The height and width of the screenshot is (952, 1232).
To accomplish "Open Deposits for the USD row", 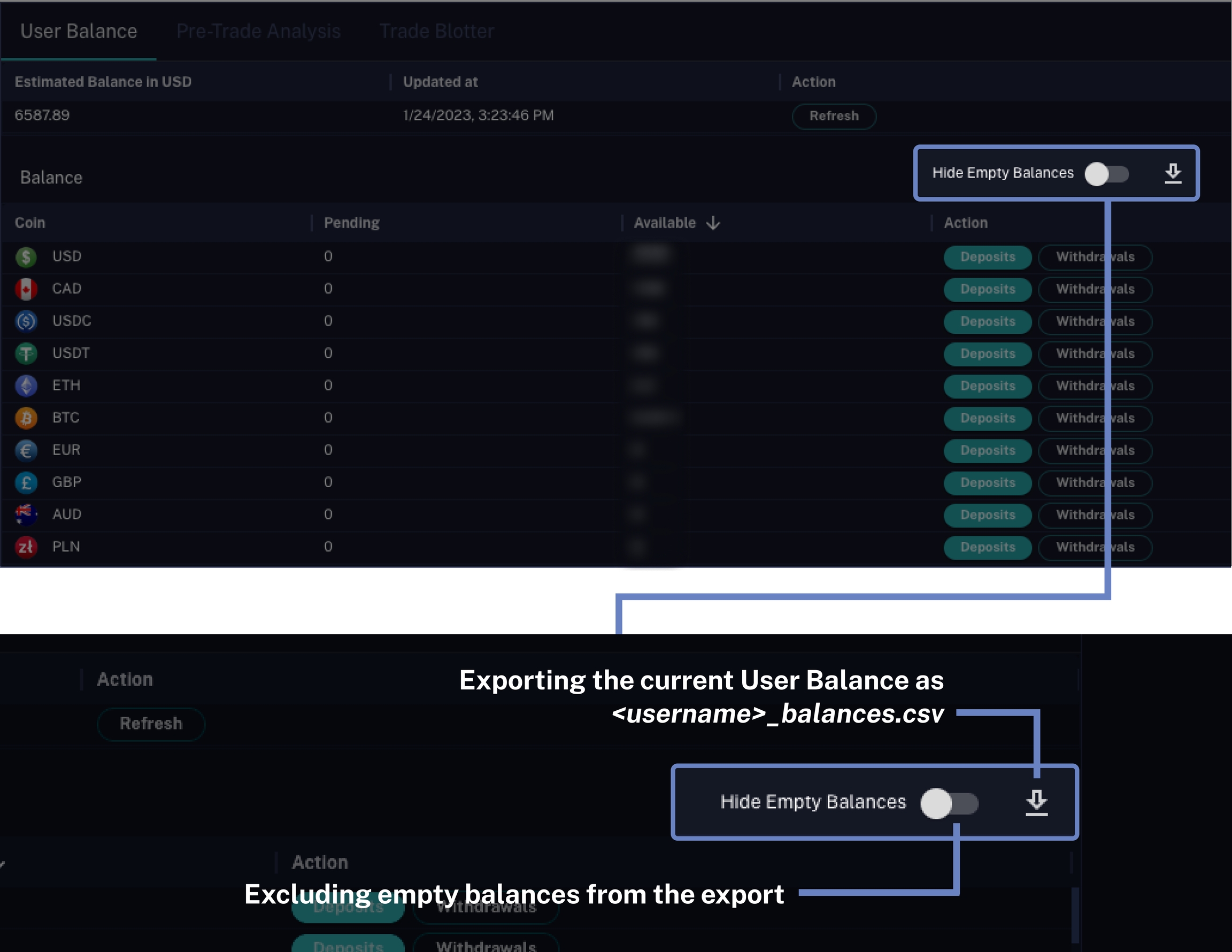I will tap(987, 257).
